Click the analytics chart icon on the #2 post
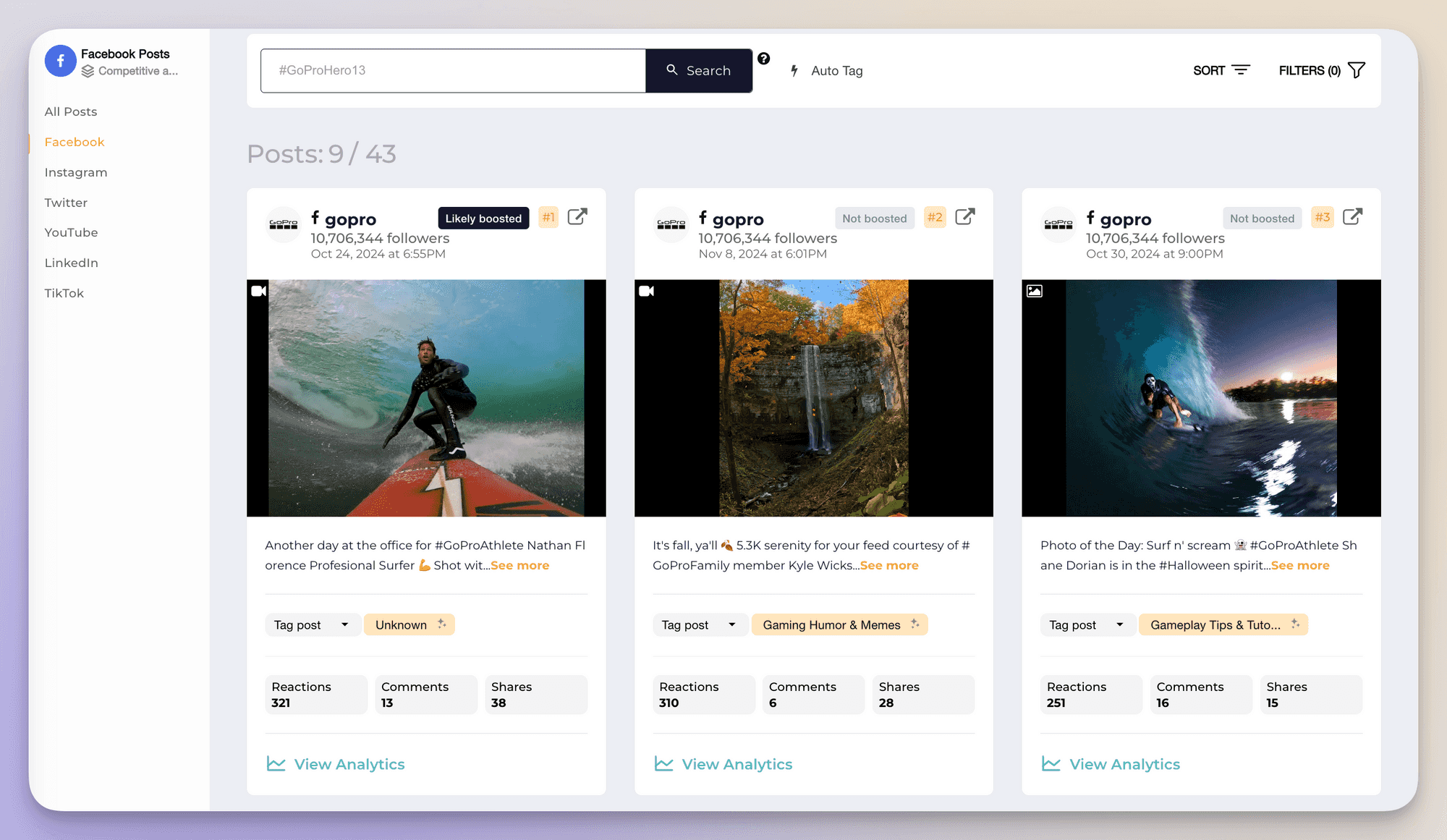The height and width of the screenshot is (840, 1447). point(664,764)
